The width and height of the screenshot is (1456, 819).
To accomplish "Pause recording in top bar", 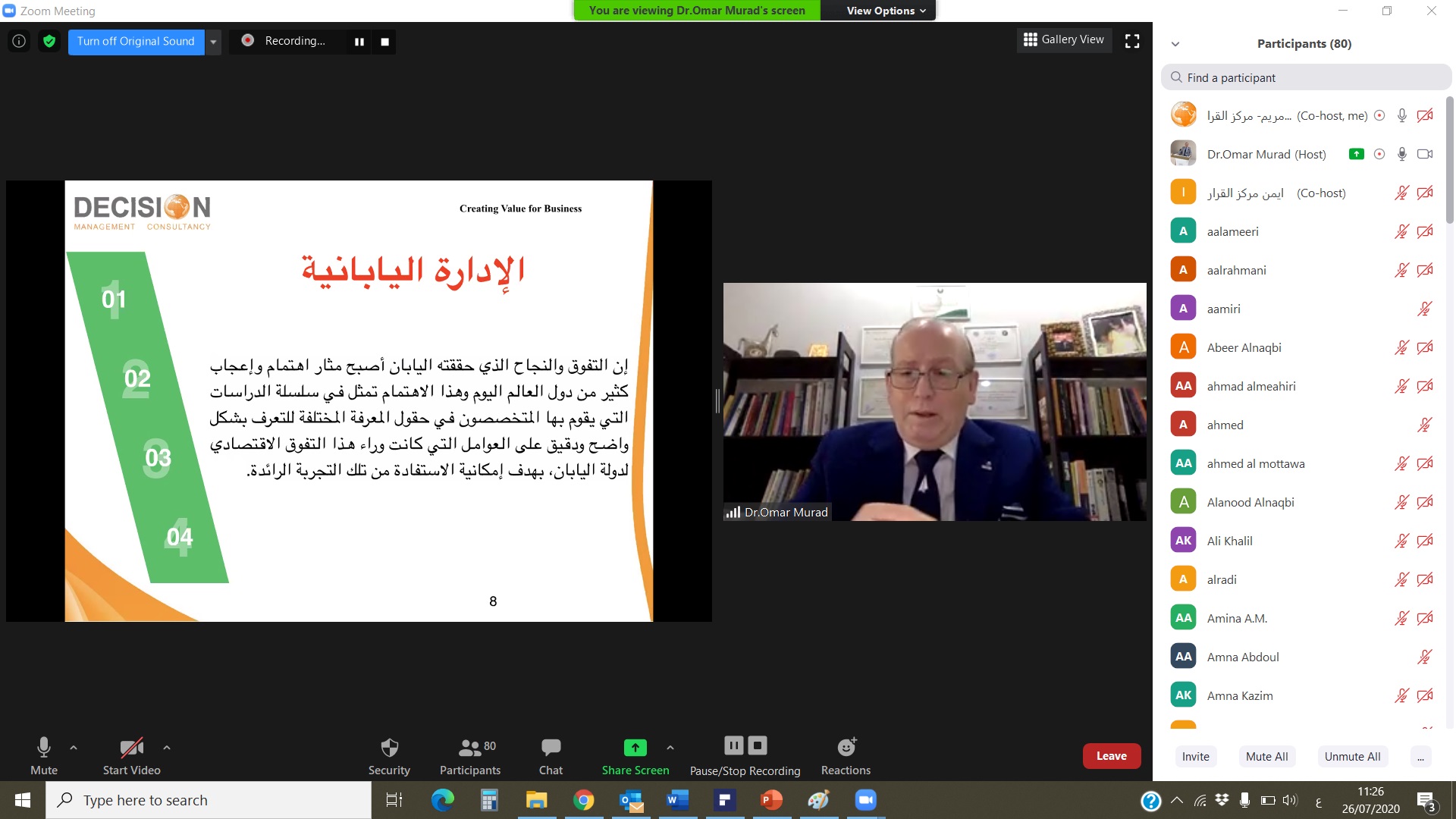I will click(x=359, y=42).
